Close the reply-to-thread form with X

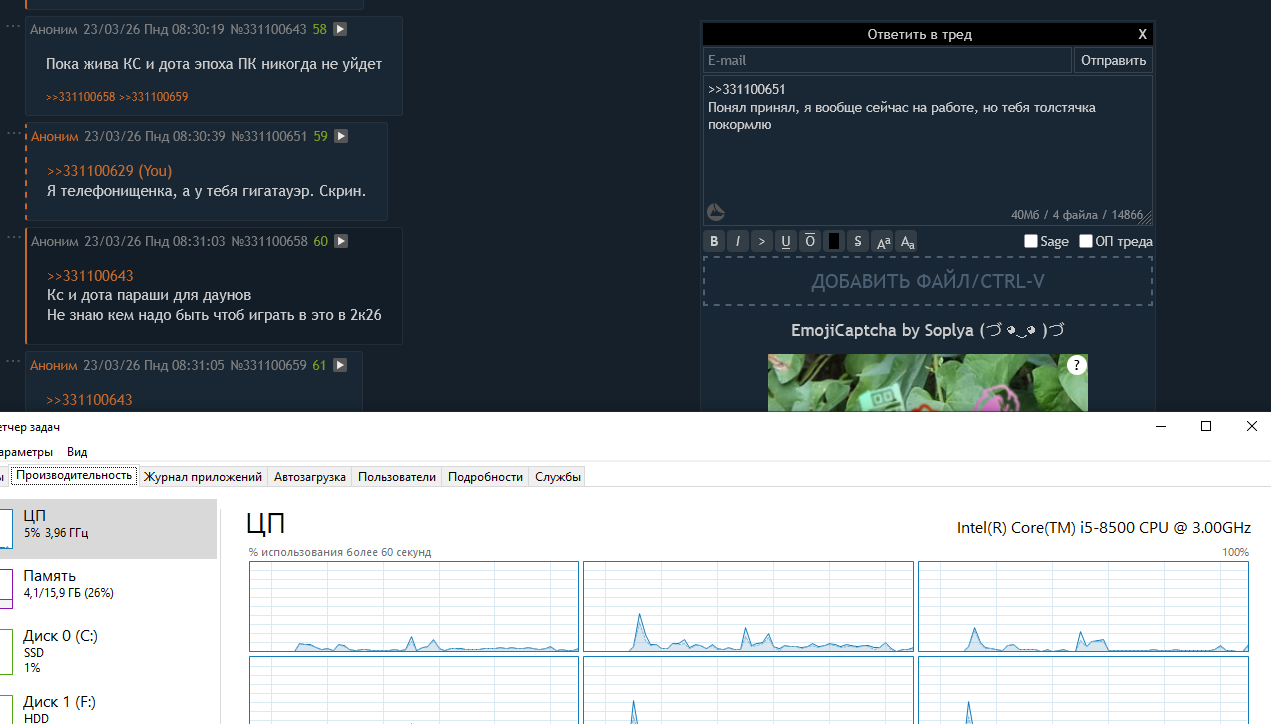pyautogui.click(x=1142, y=34)
